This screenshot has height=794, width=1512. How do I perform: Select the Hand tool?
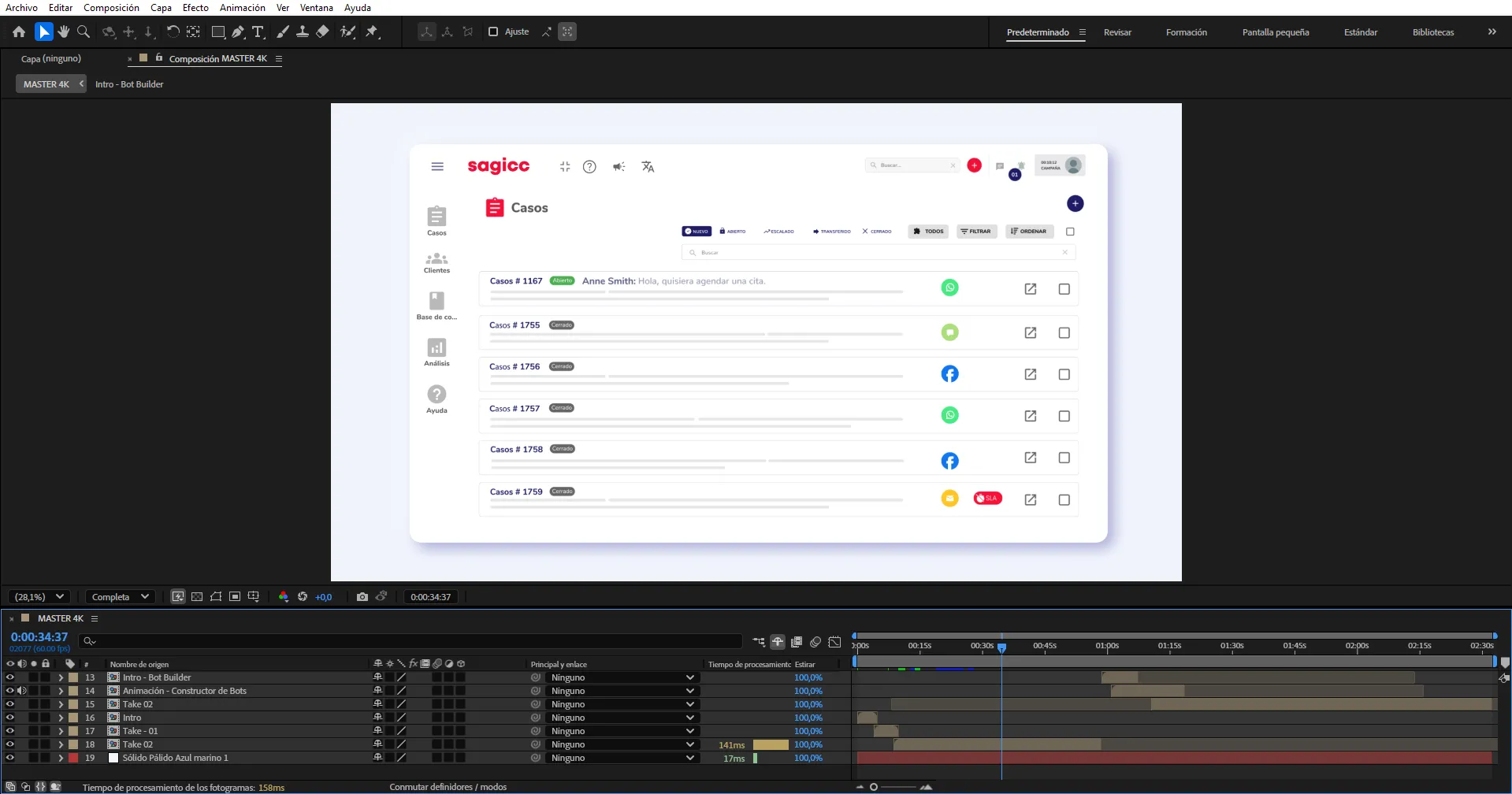pyautogui.click(x=64, y=32)
